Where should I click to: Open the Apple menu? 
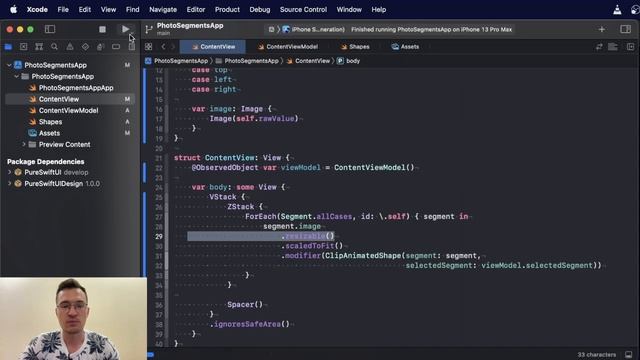(13, 9)
